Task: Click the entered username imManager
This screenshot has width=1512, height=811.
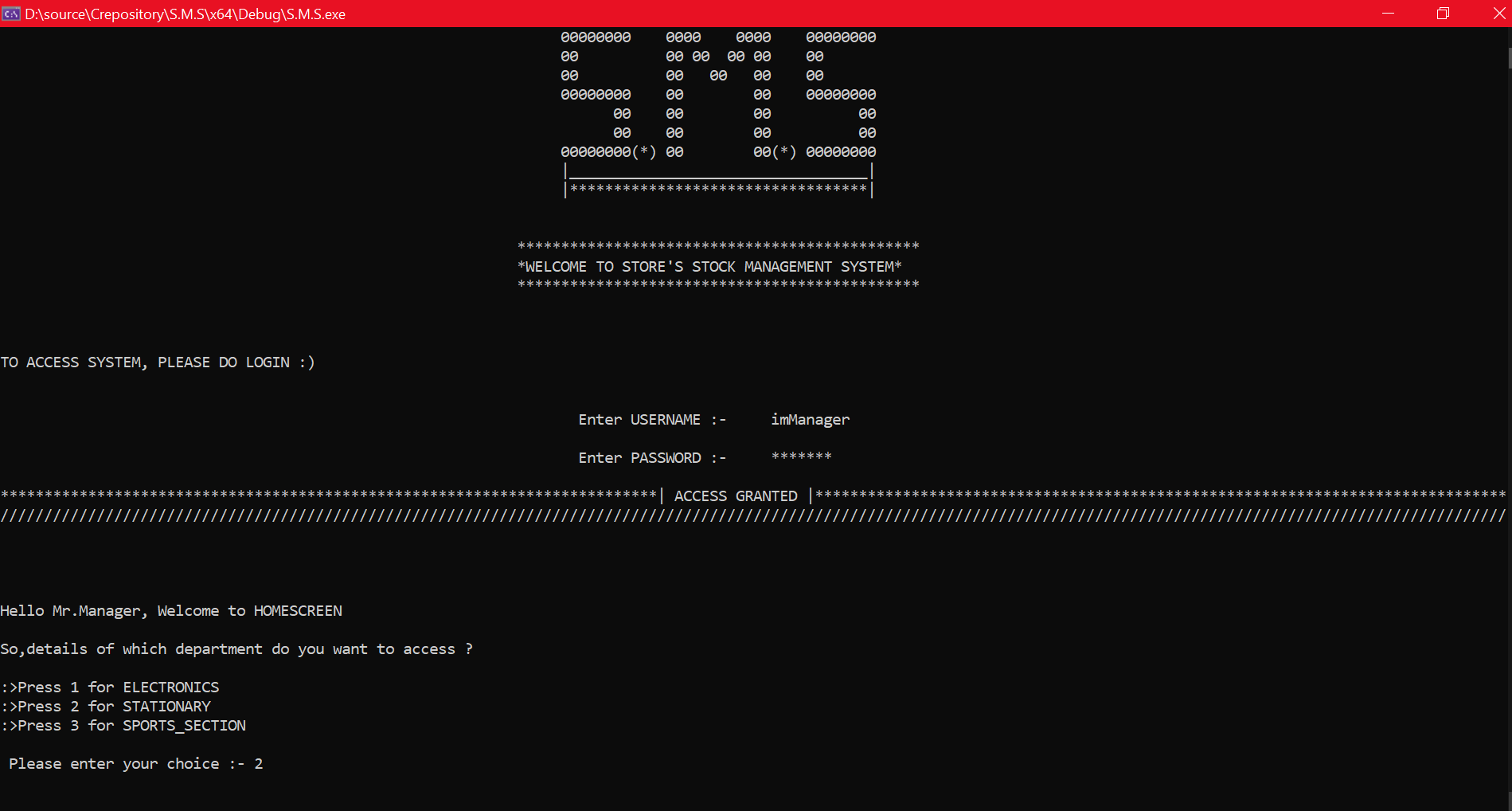Action: 809,419
